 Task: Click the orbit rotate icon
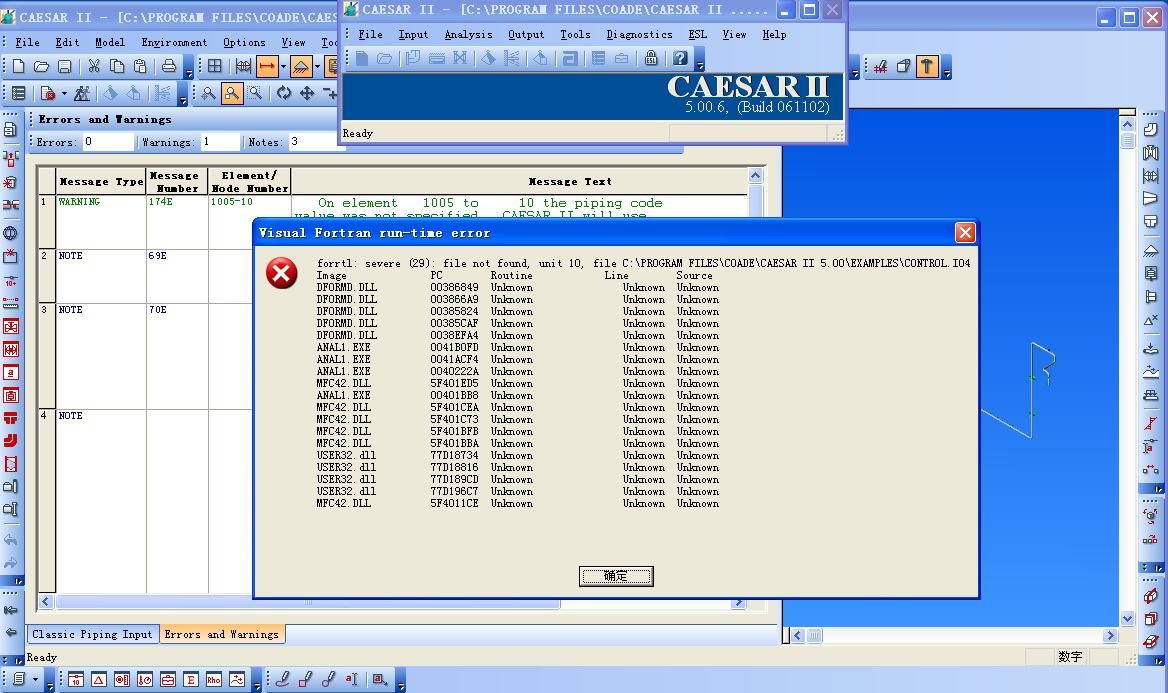click(284, 93)
